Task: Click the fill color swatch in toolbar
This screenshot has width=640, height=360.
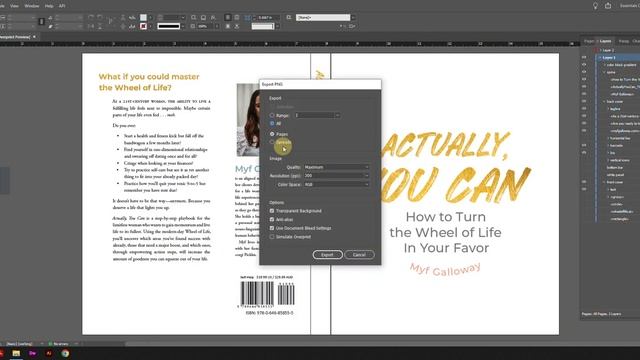Action: click(x=143, y=18)
